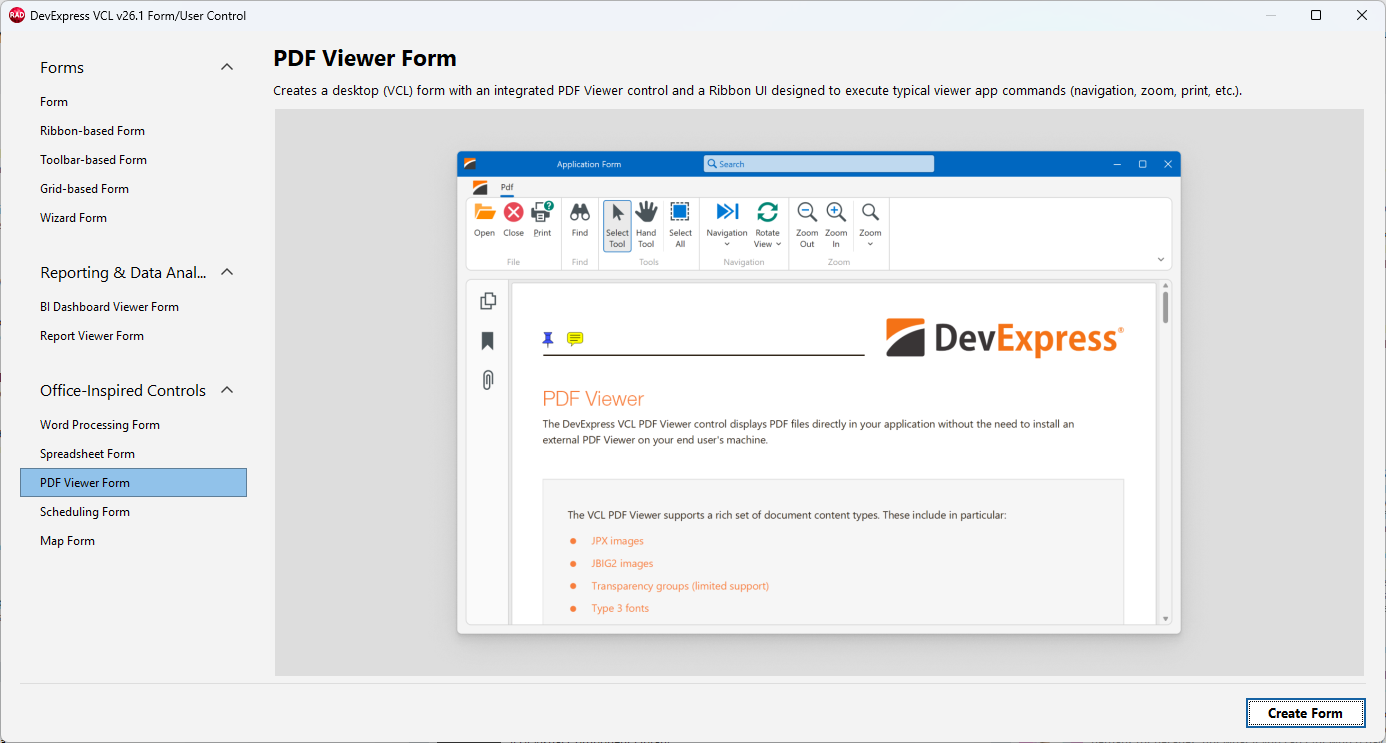Select Ribbon-based Form template

pos(133,131)
